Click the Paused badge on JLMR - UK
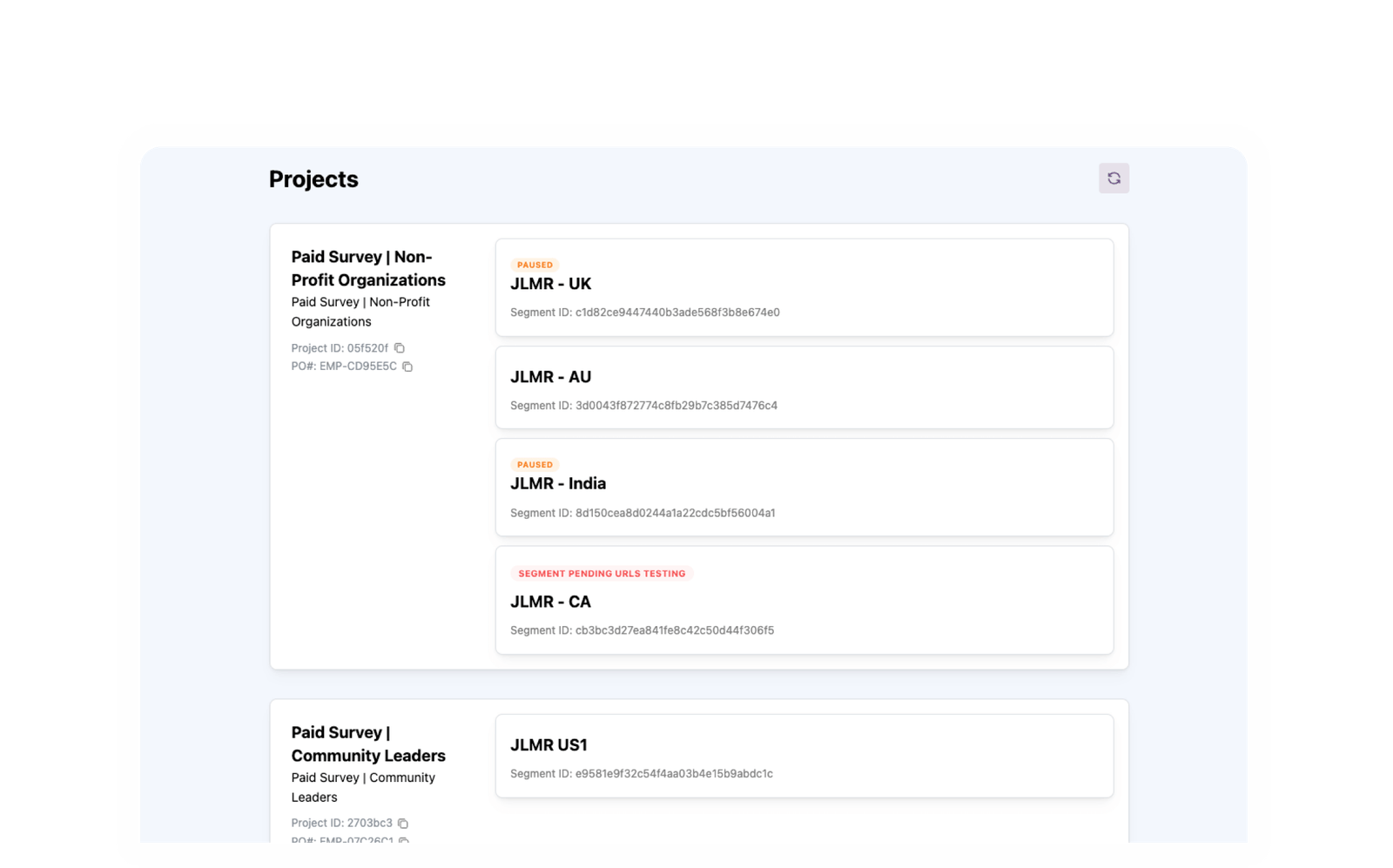Image resolution: width=1393 pixels, height=868 pixels. pyautogui.click(x=535, y=265)
